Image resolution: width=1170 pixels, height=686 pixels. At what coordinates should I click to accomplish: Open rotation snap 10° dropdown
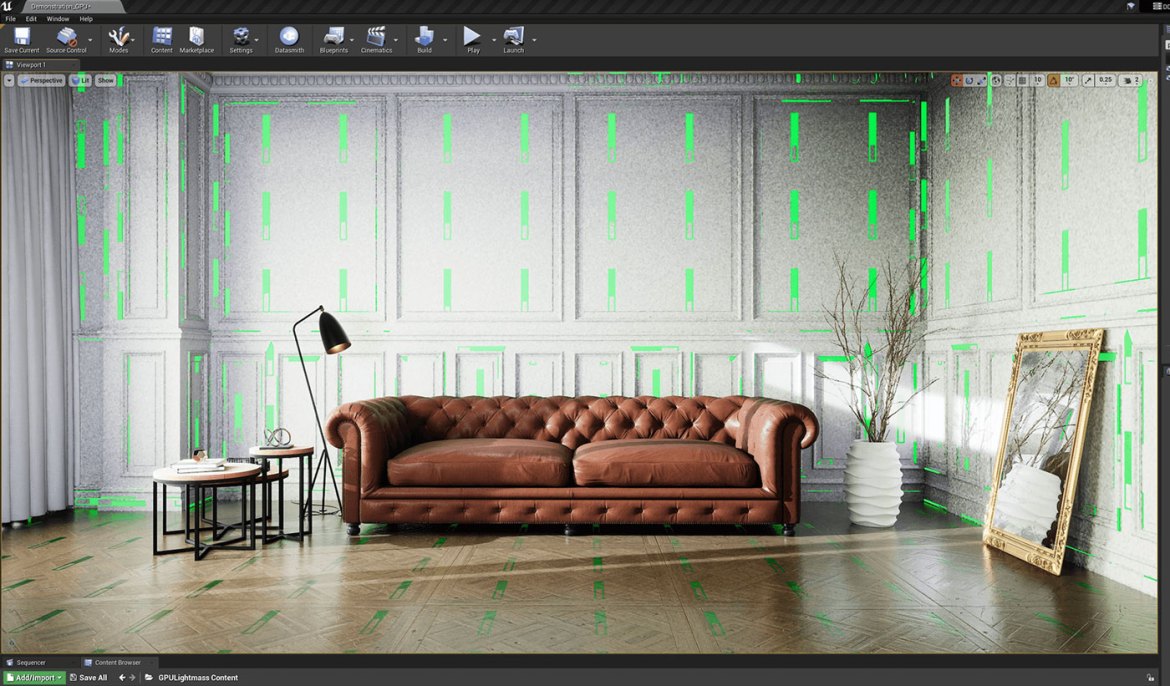pos(1069,80)
